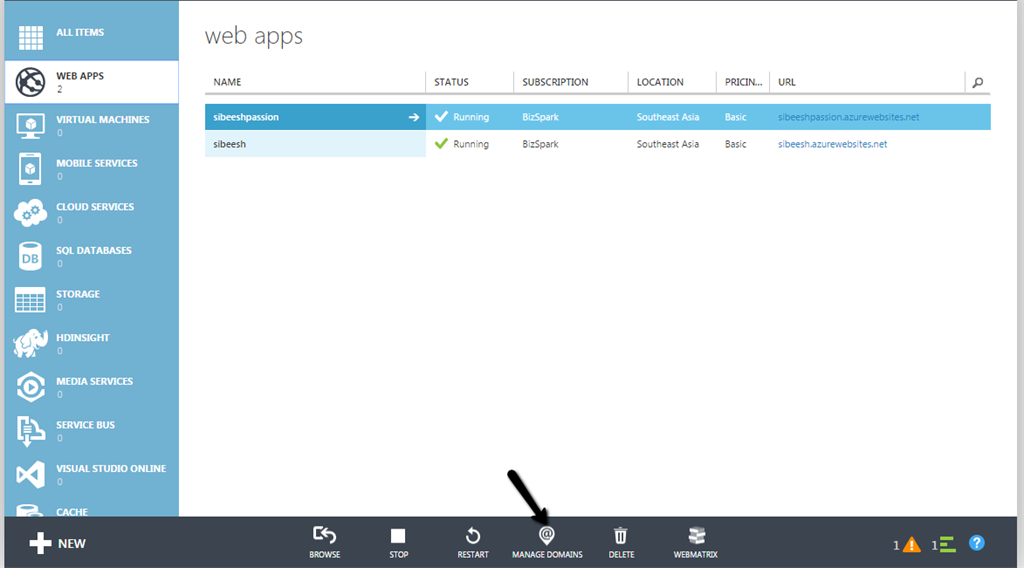1024x568 pixels.
Task: Click the All Items menu label
Action: [x=80, y=32]
